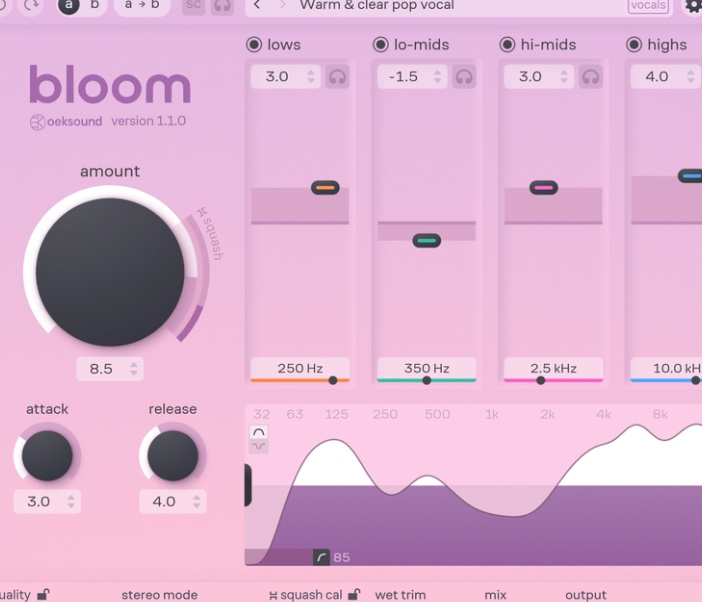Click the lo-mids 350 Hz frequency field
The image size is (702, 602).
[x=427, y=368]
